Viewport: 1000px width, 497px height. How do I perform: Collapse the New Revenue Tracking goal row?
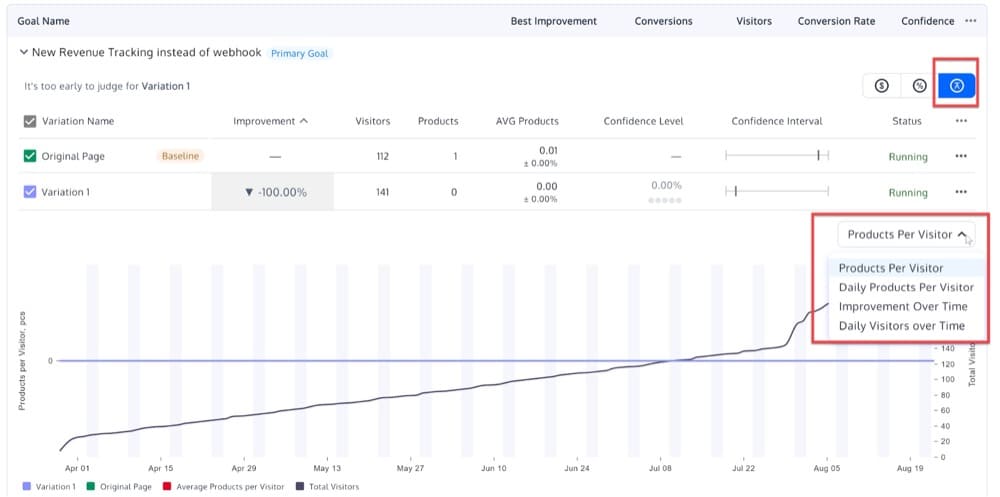coord(24,53)
